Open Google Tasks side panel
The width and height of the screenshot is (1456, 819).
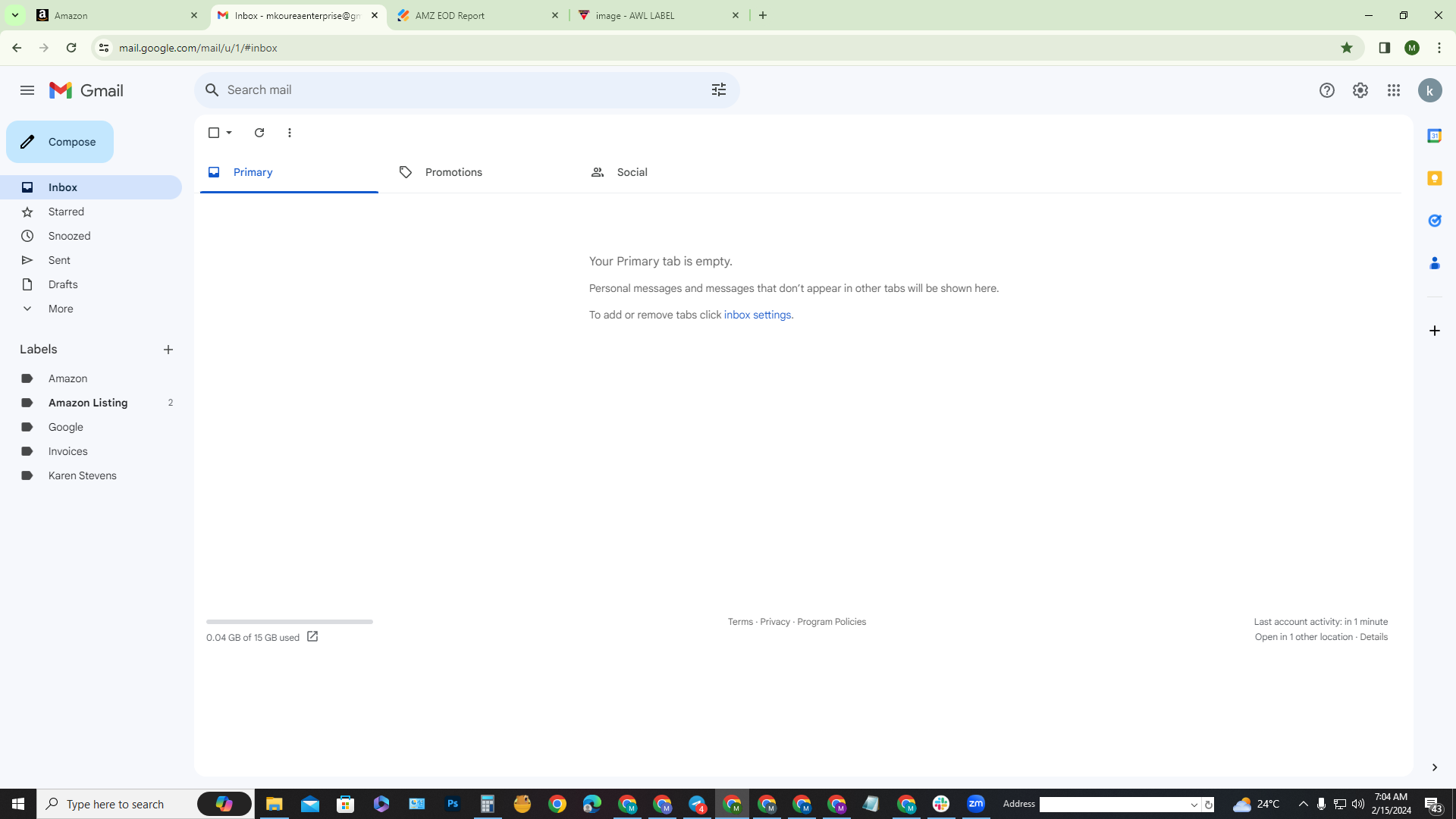click(1435, 221)
